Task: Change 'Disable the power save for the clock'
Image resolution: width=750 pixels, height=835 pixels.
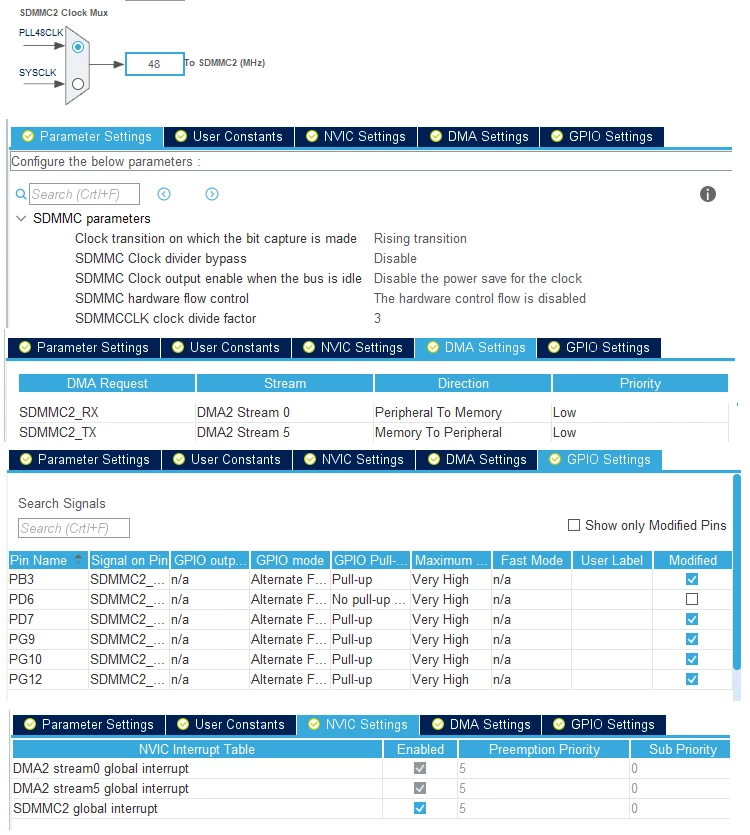Action: point(478,279)
